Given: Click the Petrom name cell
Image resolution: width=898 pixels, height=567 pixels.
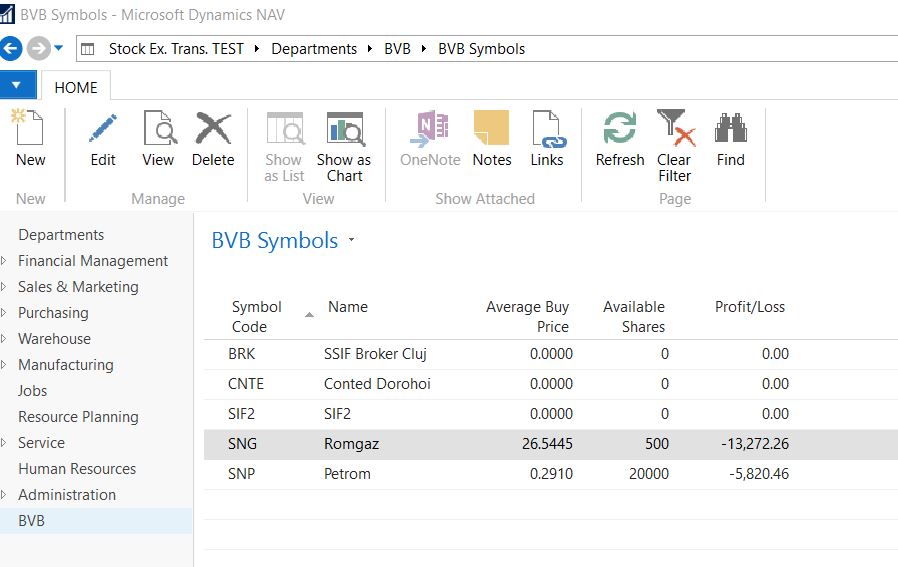Looking at the screenshot, I should [347, 474].
